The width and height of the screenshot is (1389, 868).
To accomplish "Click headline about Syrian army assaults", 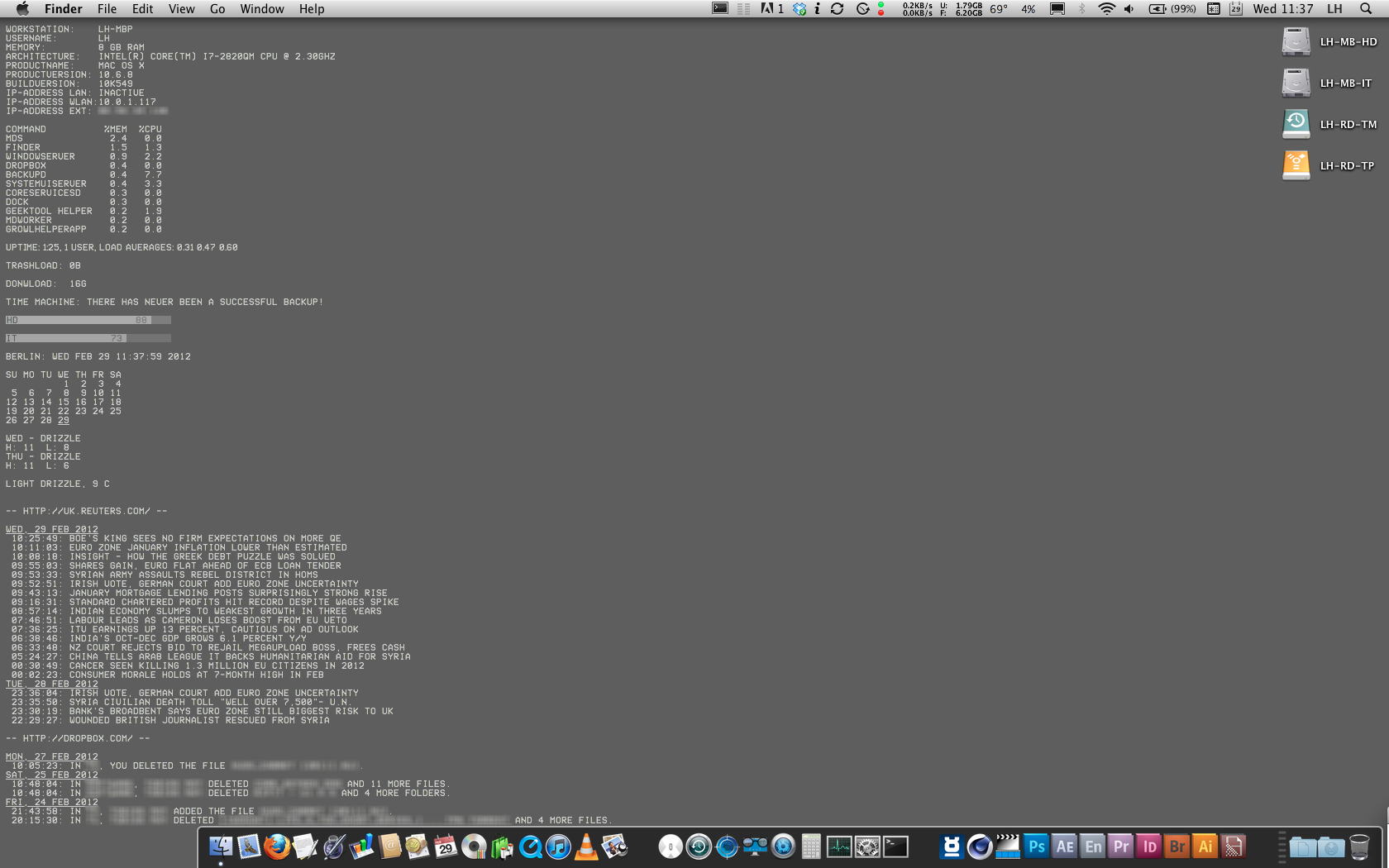I will click(193, 575).
